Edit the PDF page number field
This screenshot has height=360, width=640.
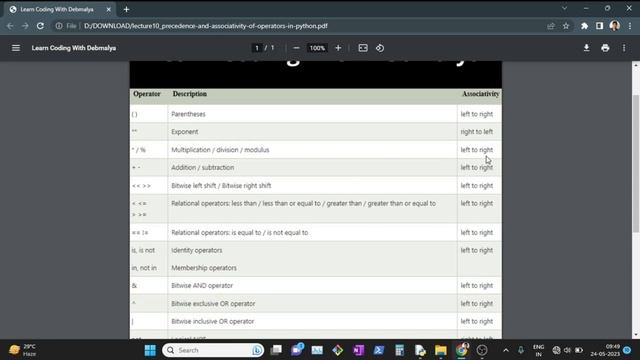[257, 48]
